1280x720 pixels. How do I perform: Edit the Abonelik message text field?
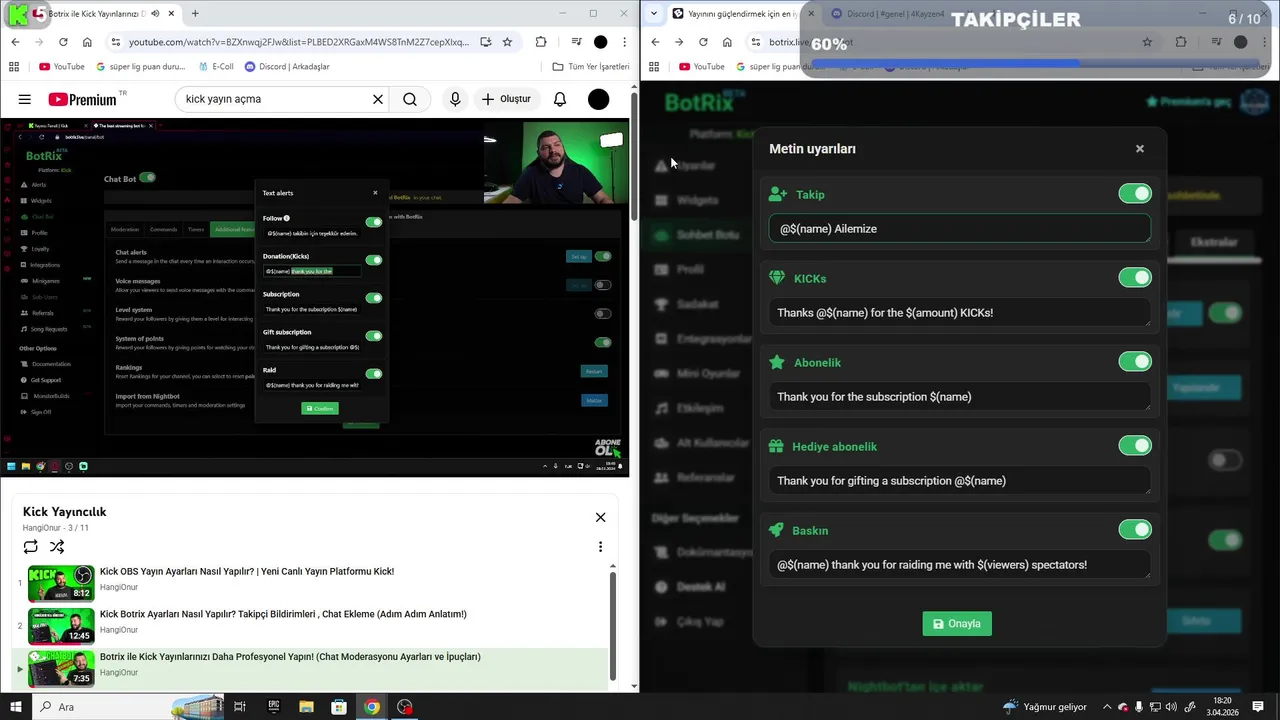click(x=959, y=397)
